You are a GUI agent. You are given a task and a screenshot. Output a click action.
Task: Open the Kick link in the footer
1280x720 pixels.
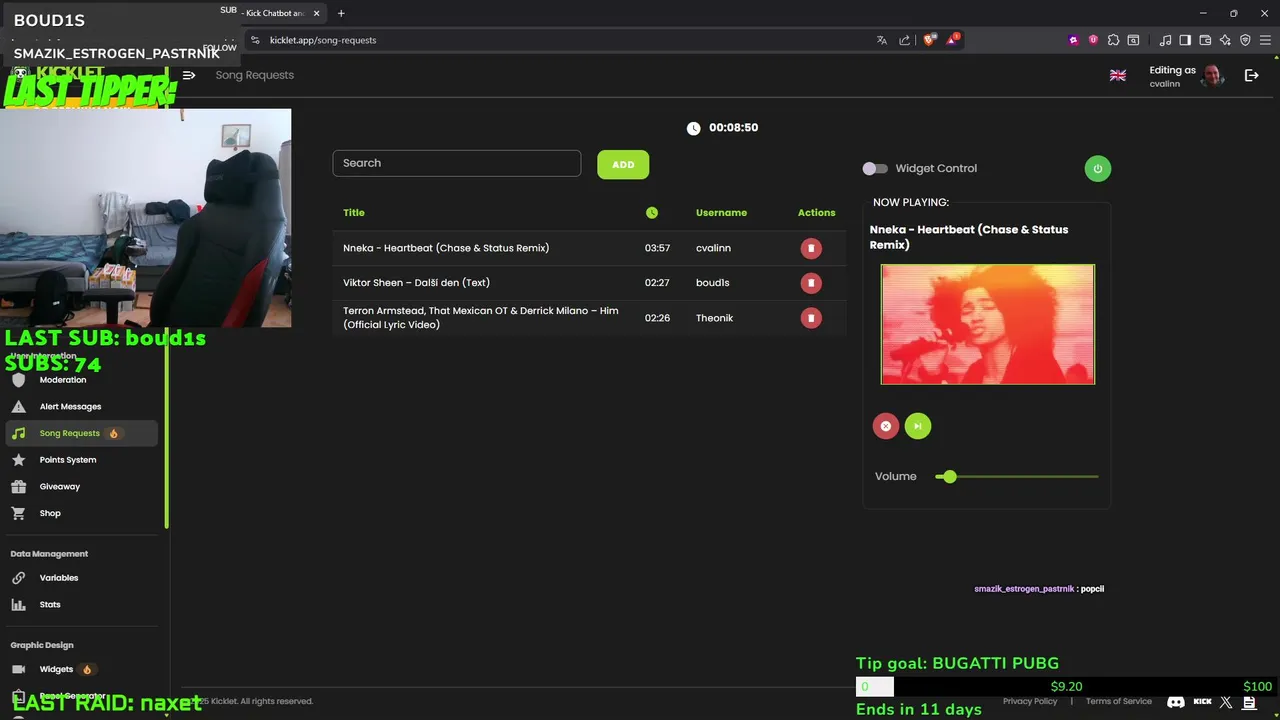(x=1203, y=702)
